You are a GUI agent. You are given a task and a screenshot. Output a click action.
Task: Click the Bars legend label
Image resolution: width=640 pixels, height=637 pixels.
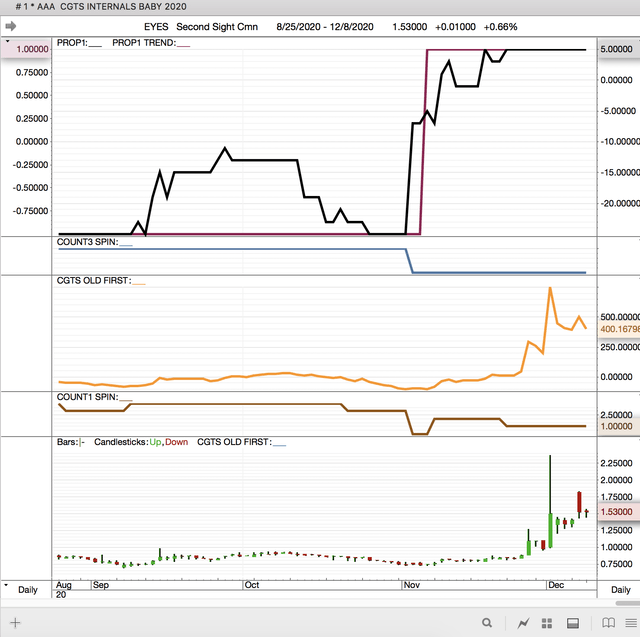tap(67, 442)
